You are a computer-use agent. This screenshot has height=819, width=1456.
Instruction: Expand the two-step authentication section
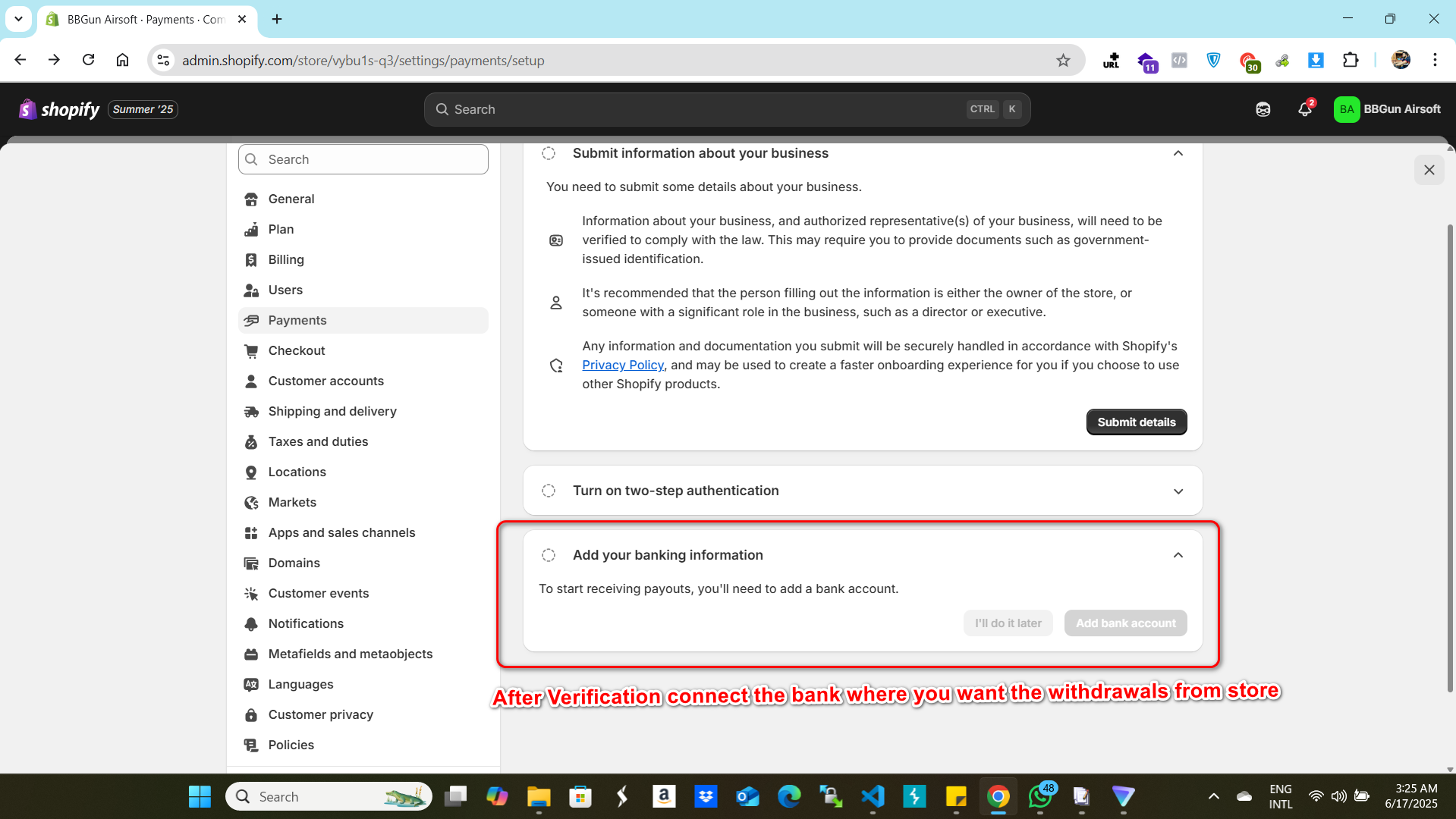click(x=1178, y=491)
